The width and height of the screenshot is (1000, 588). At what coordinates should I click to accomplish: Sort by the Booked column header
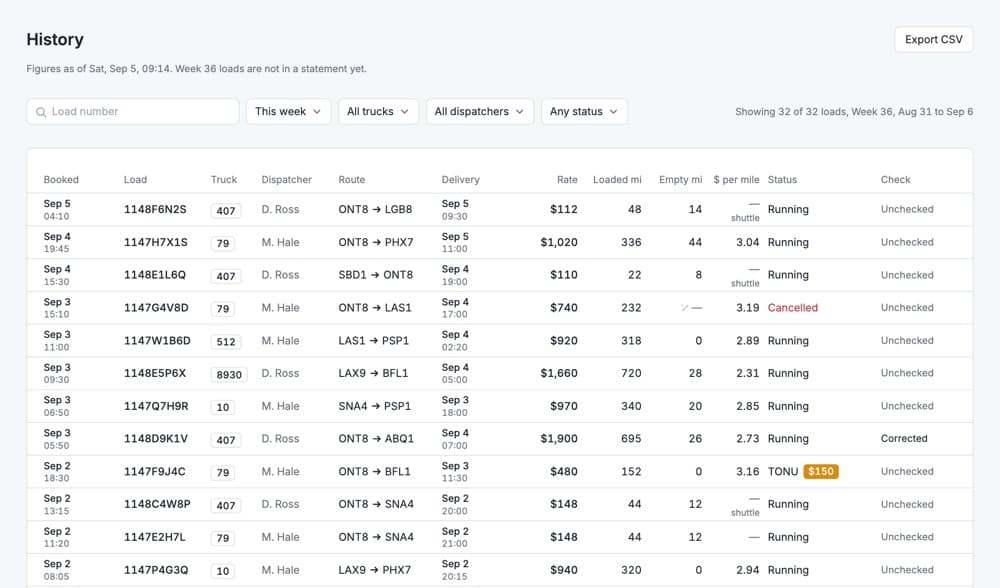coord(61,180)
